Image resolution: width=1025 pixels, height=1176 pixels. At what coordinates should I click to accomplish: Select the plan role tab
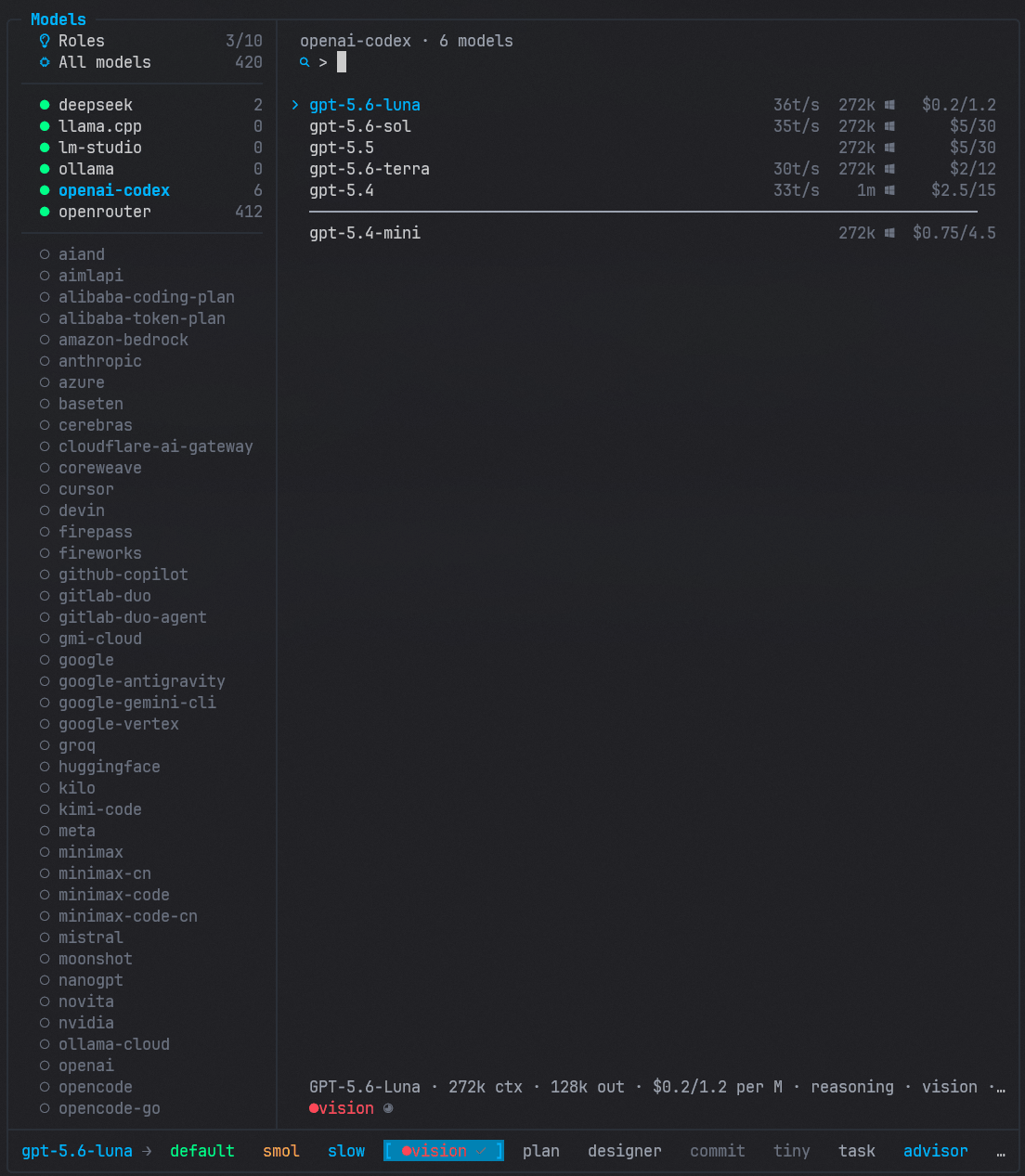tap(541, 1151)
